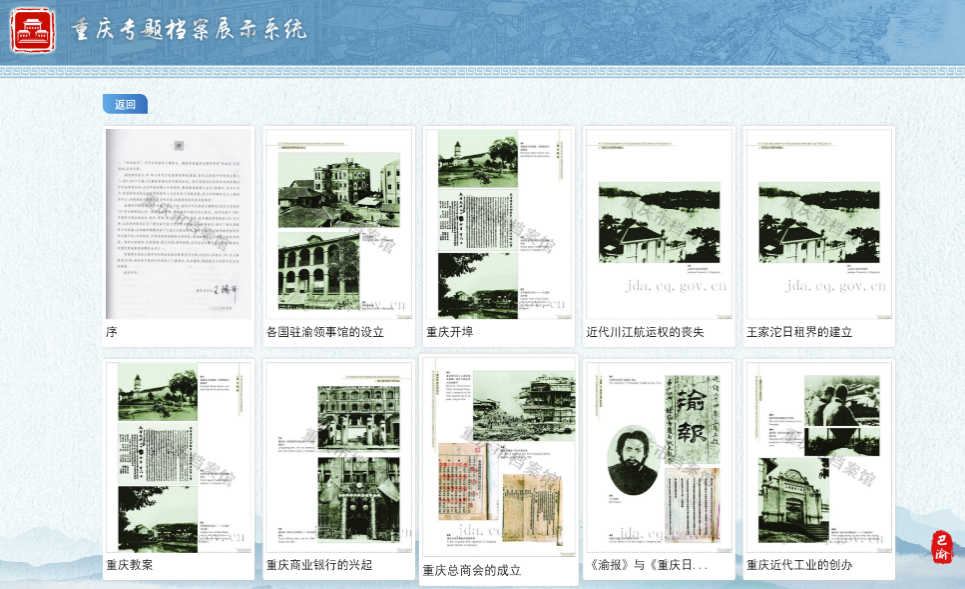Open the 重庆商业银行的兴起 thumbnail image

339,456
